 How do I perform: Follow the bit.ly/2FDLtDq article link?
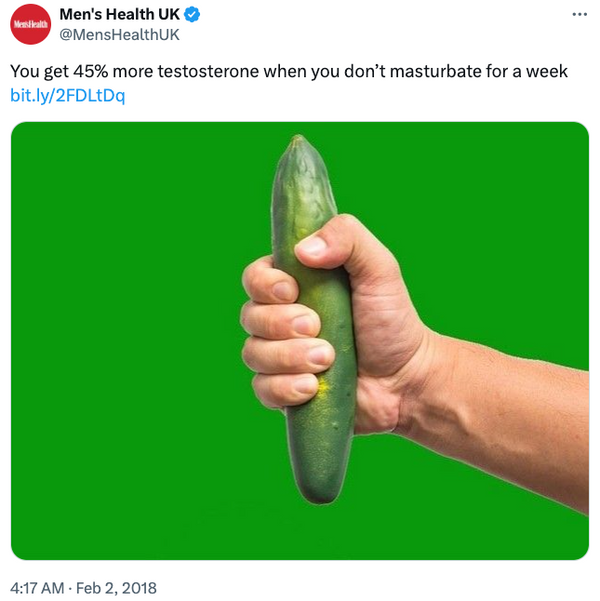click(x=67, y=95)
